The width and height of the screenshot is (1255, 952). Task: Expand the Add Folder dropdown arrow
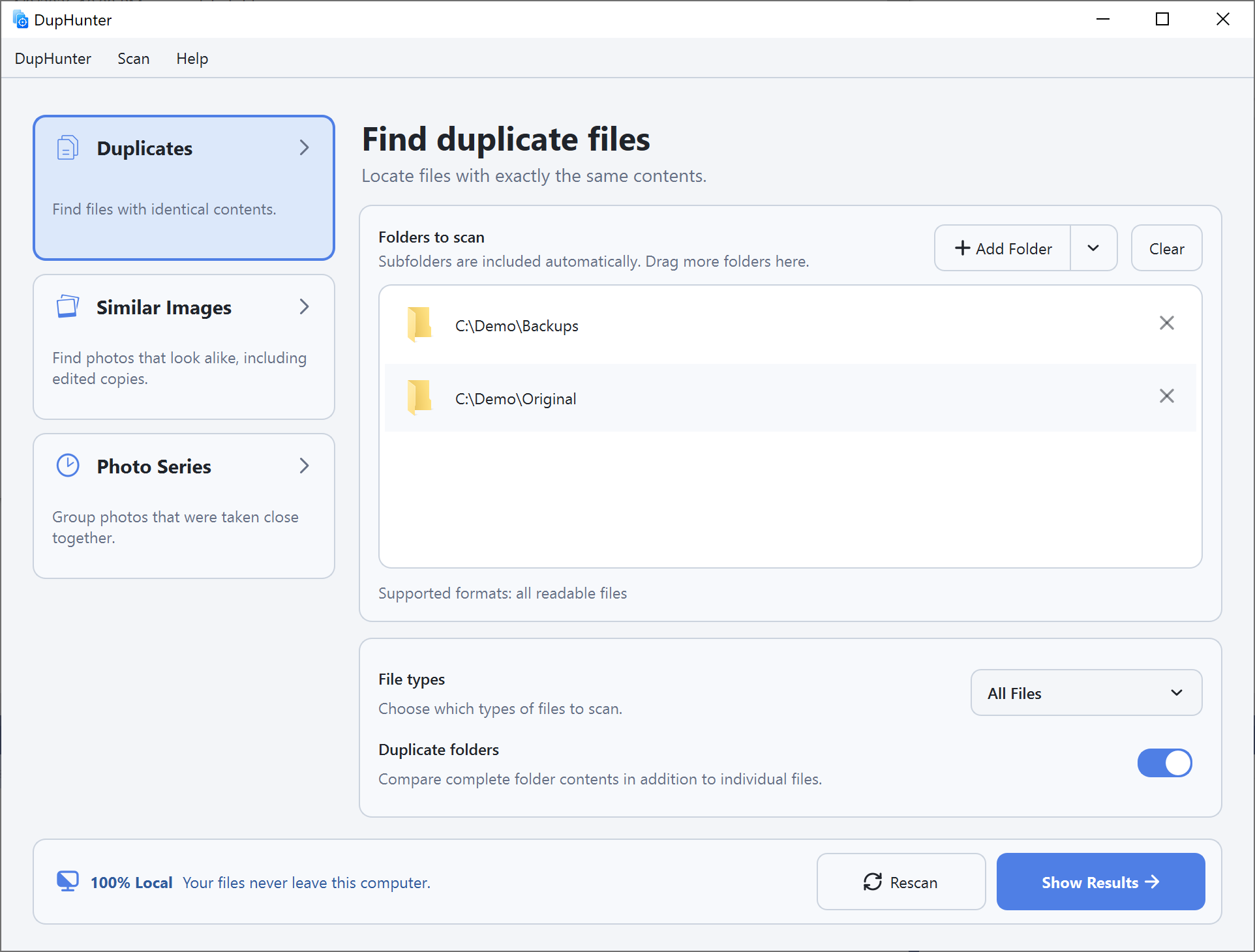(1094, 248)
